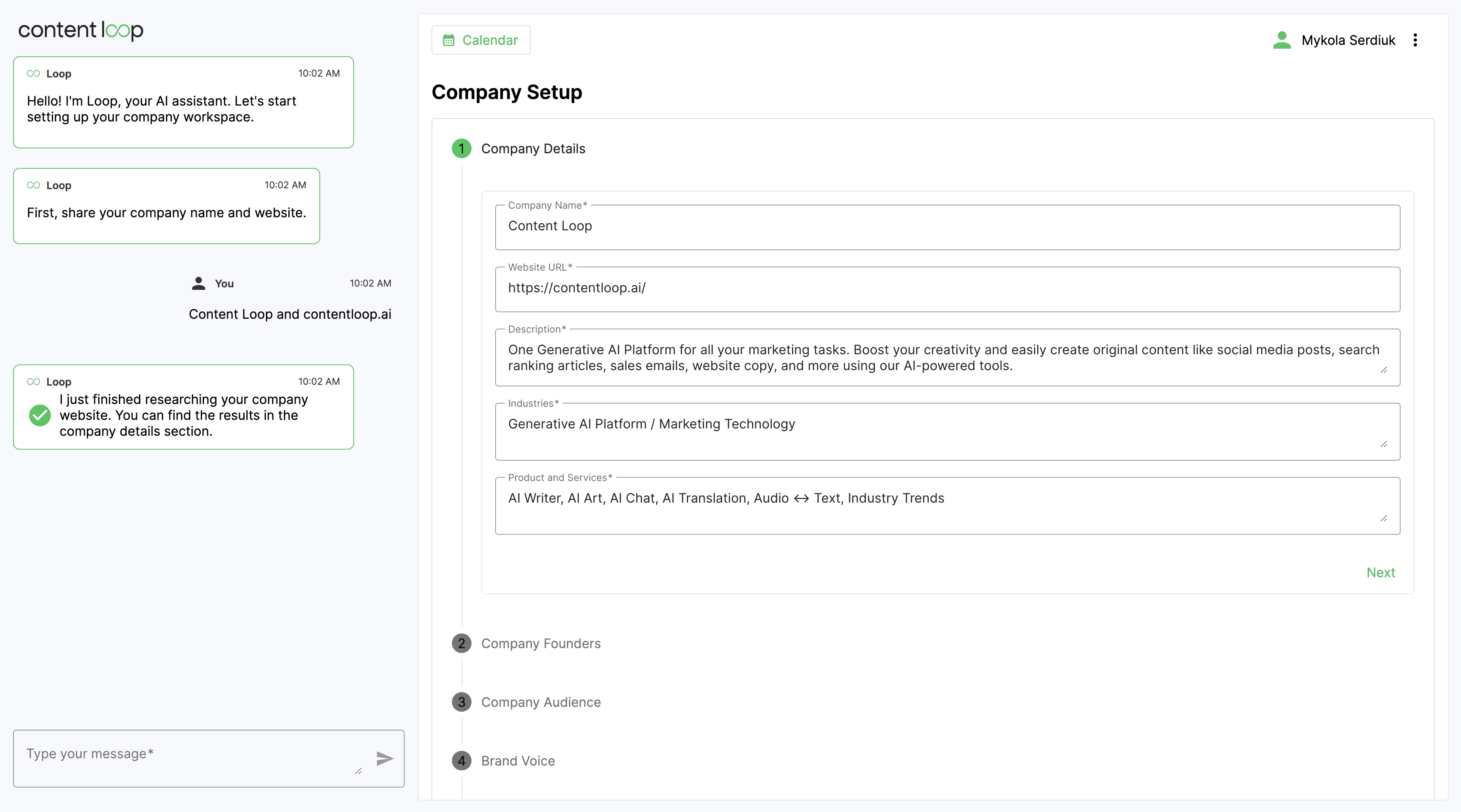Click the 'First, share your company name' message
This screenshot has width=1461, height=812.
pos(166,212)
